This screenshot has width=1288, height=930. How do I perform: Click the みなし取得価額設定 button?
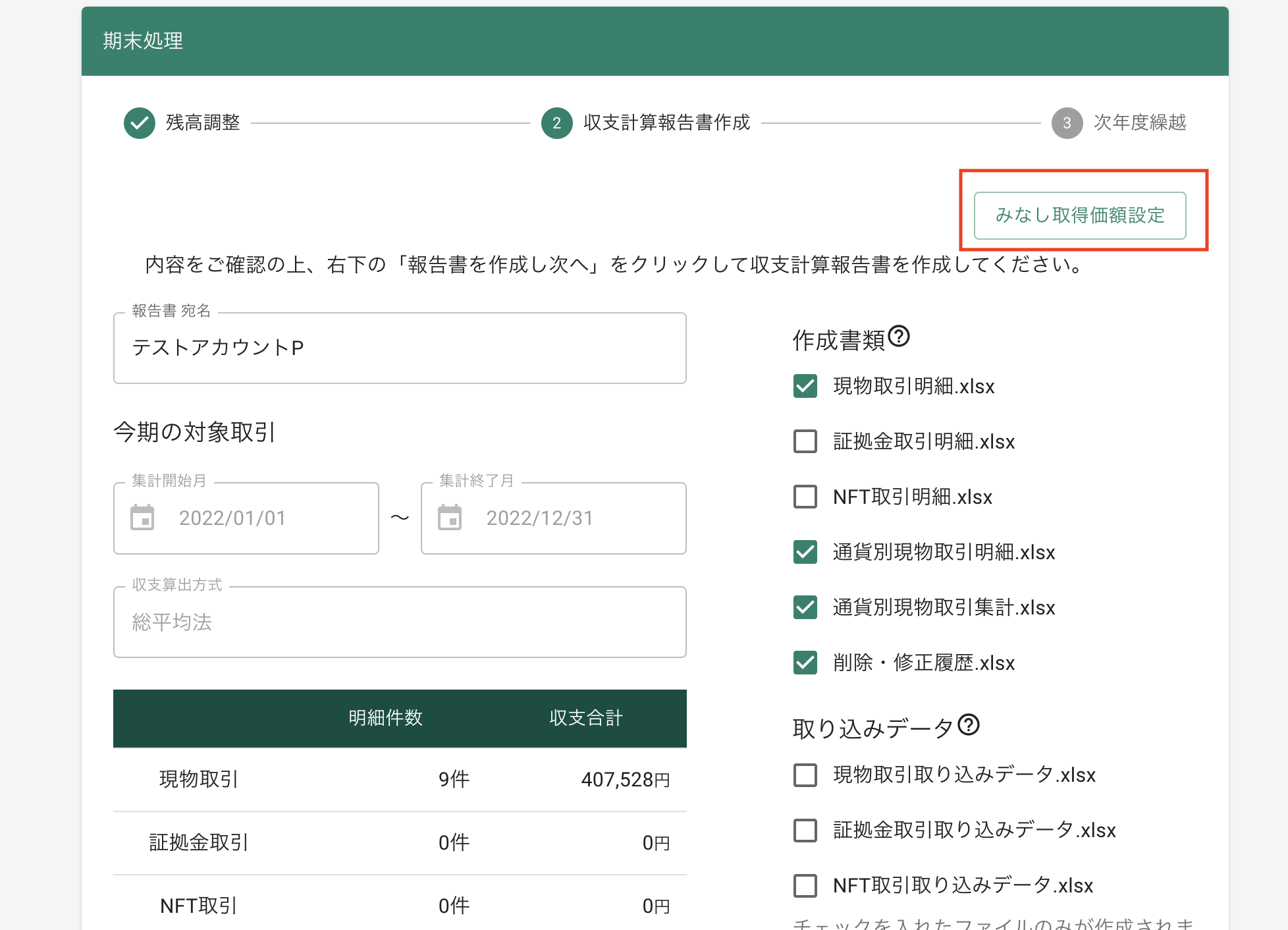click(1080, 215)
